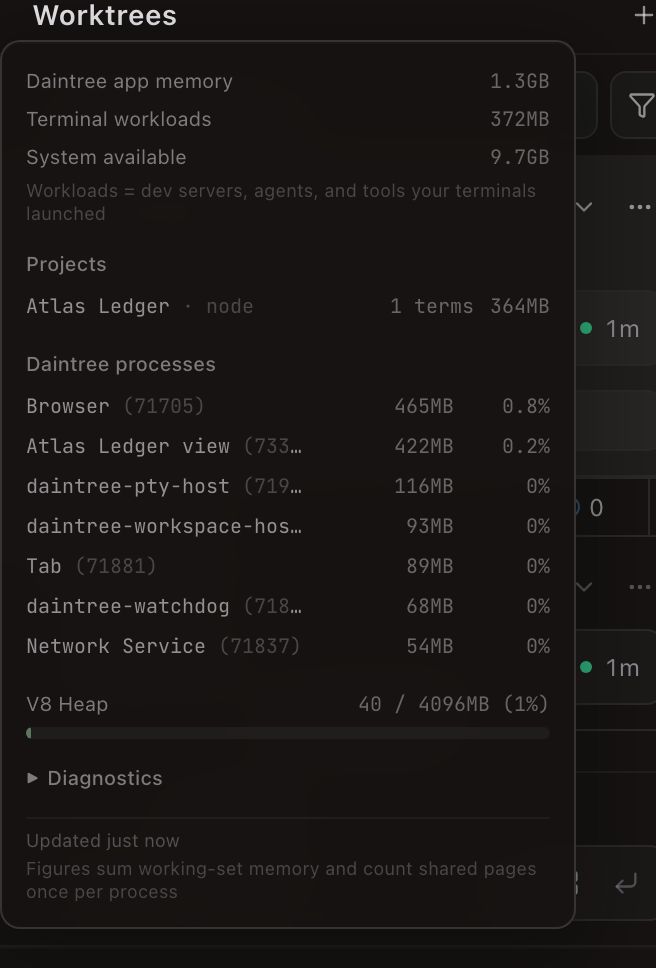Click the 364MB Atlas Ledger project value
The width and height of the screenshot is (656, 968).
(520, 306)
